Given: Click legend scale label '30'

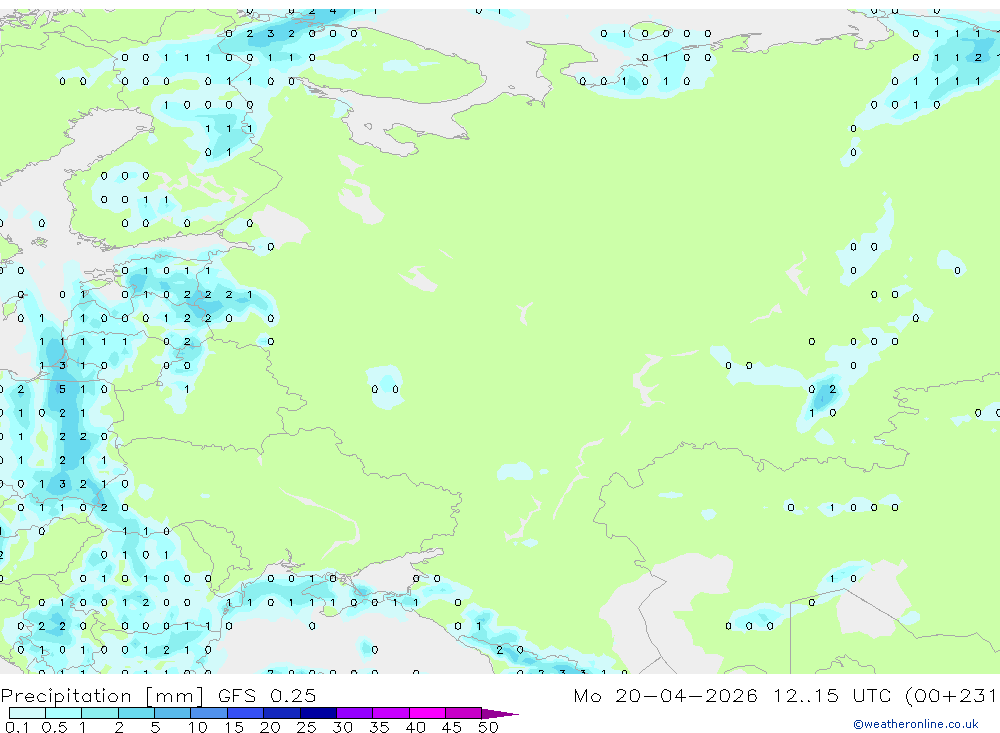Looking at the screenshot, I should (342, 727).
